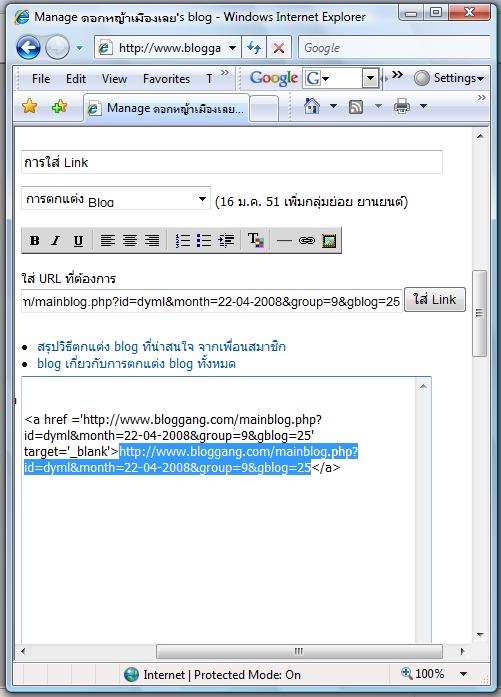Open the View menu
The width and height of the screenshot is (501, 697).
tap(114, 79)
